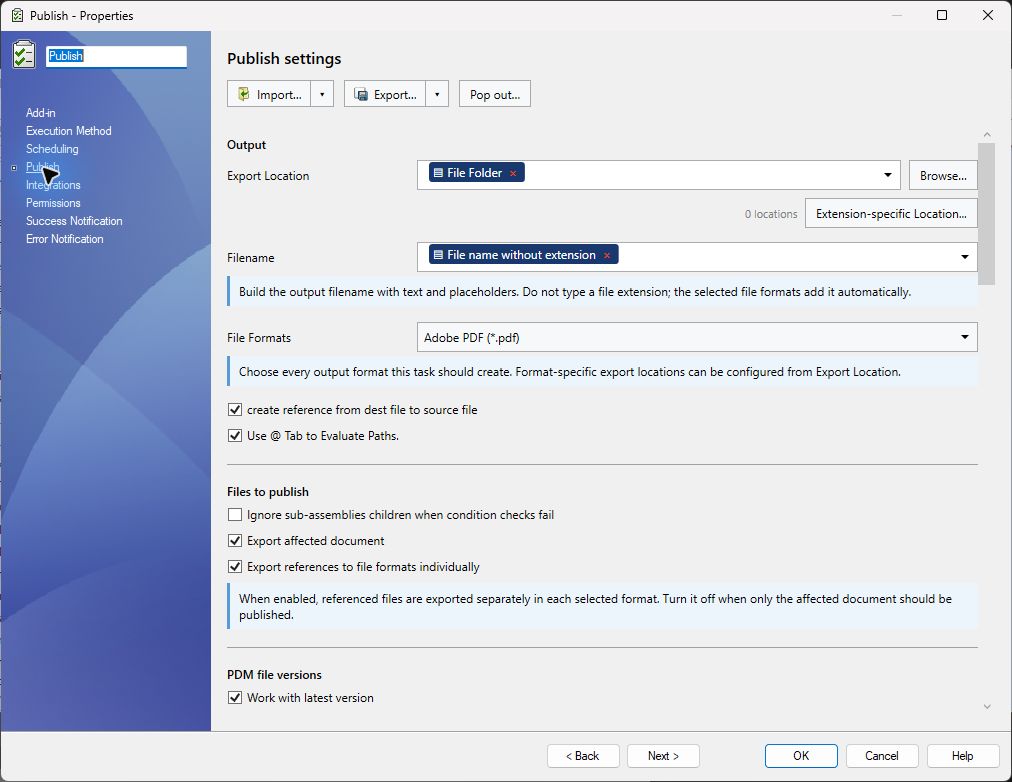
Task: Click the title bar app icon
Action: point(17,15)
